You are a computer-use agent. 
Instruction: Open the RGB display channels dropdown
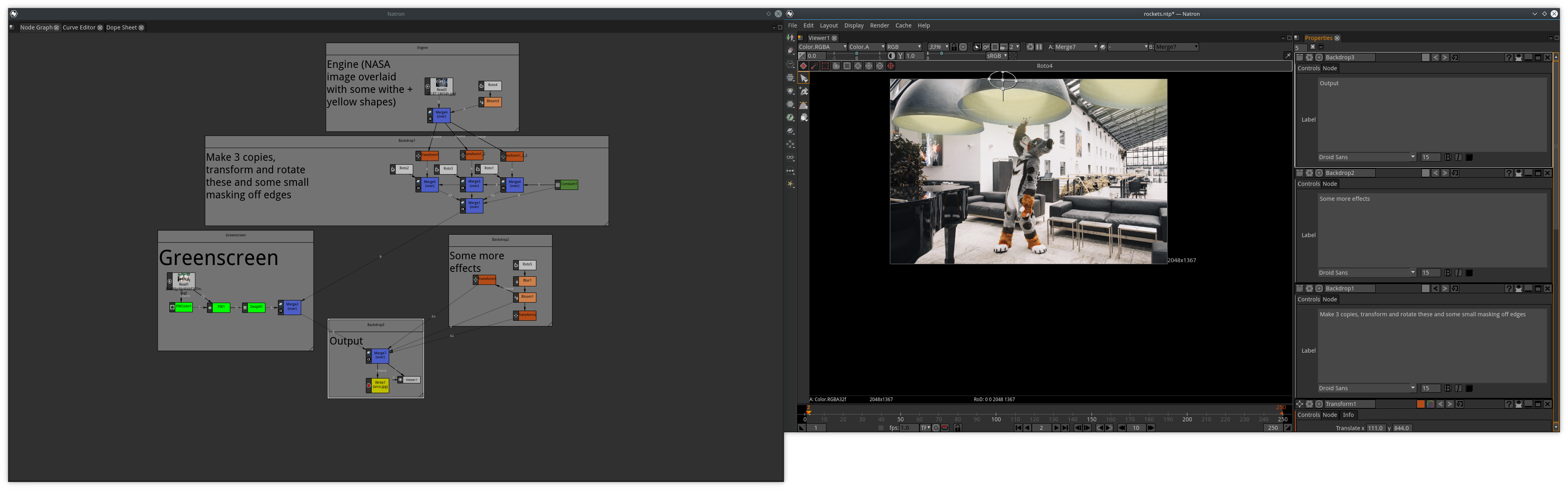[x=904, y=47]
